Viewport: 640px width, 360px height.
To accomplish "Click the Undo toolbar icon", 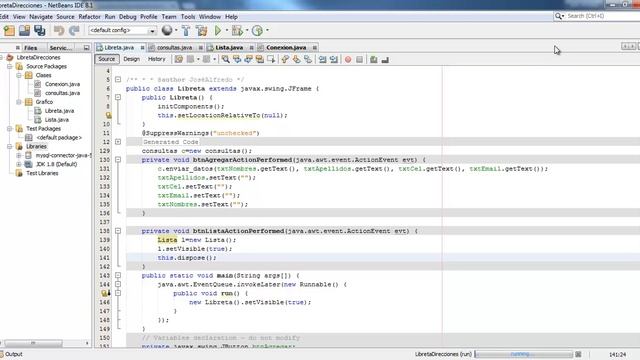I will point(59,31).
